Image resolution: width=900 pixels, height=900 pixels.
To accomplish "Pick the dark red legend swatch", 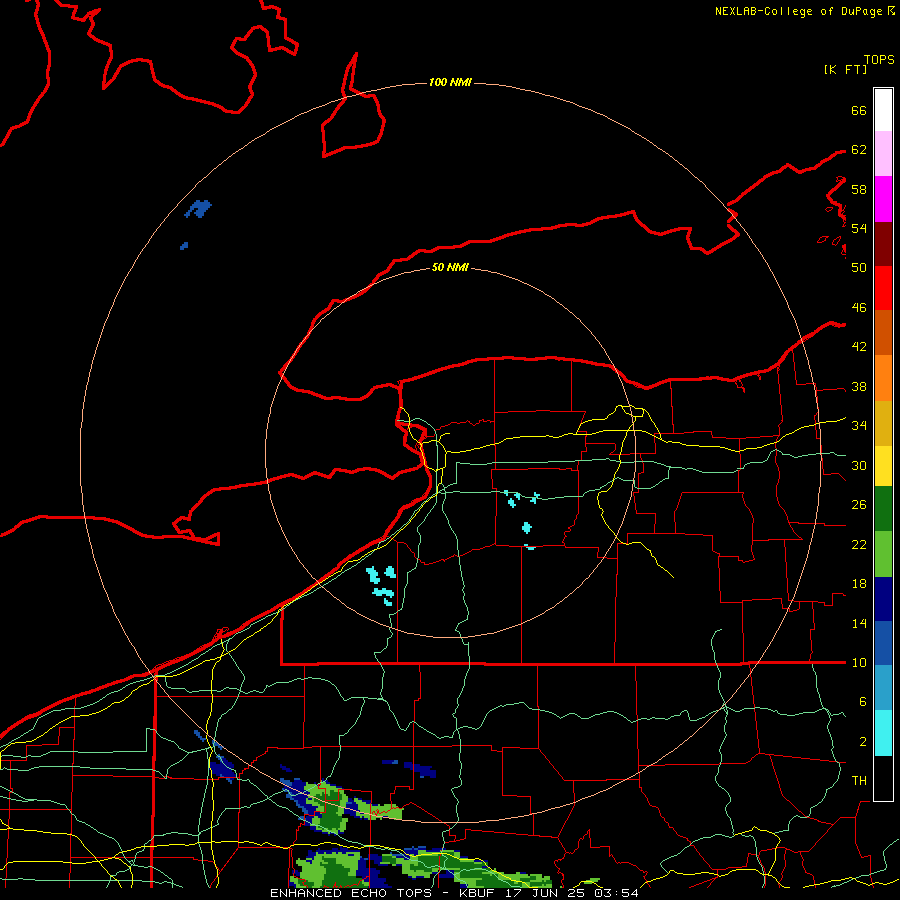I will tap(883, 244).
